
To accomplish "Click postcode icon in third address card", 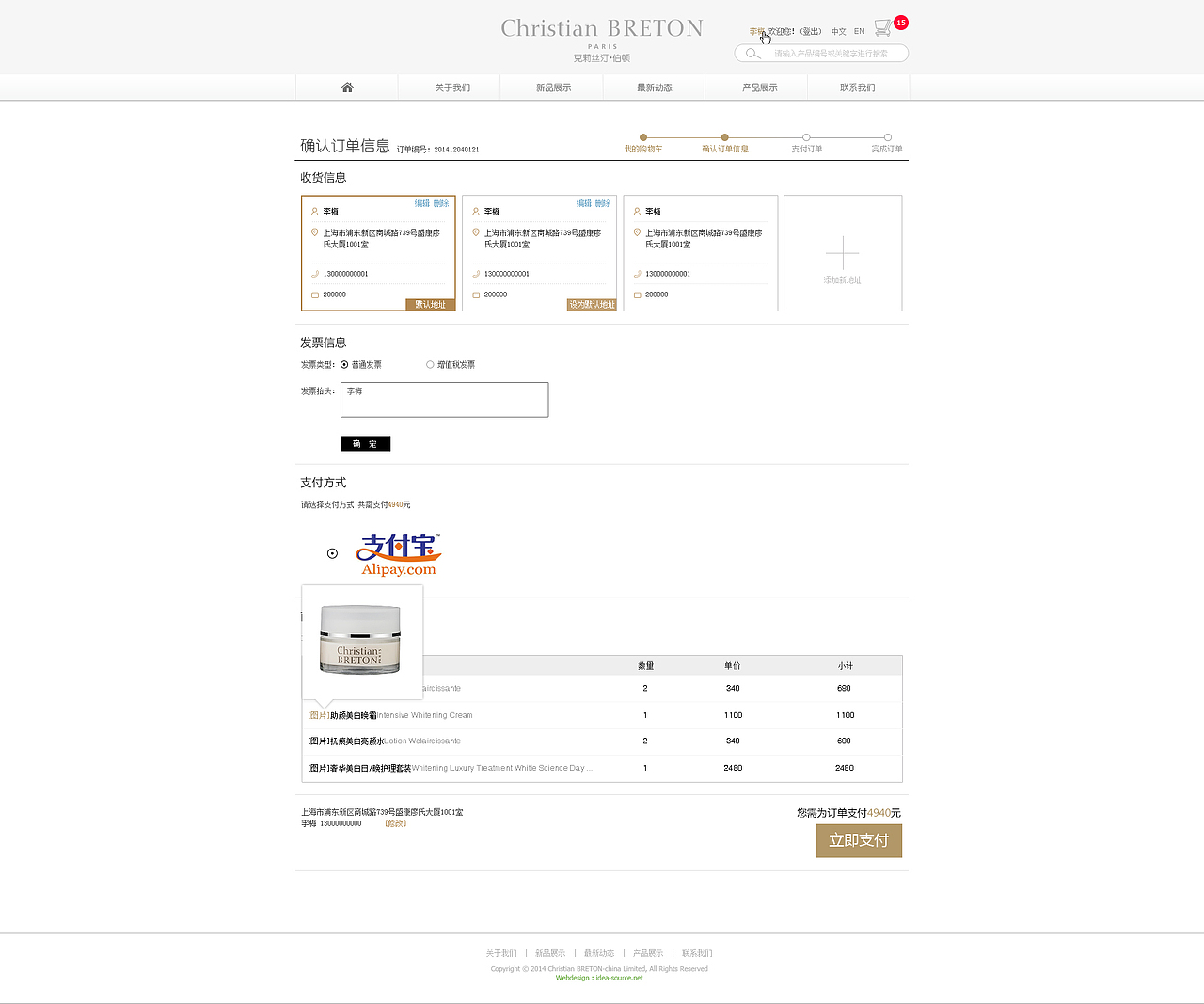I will coord(637,295).
